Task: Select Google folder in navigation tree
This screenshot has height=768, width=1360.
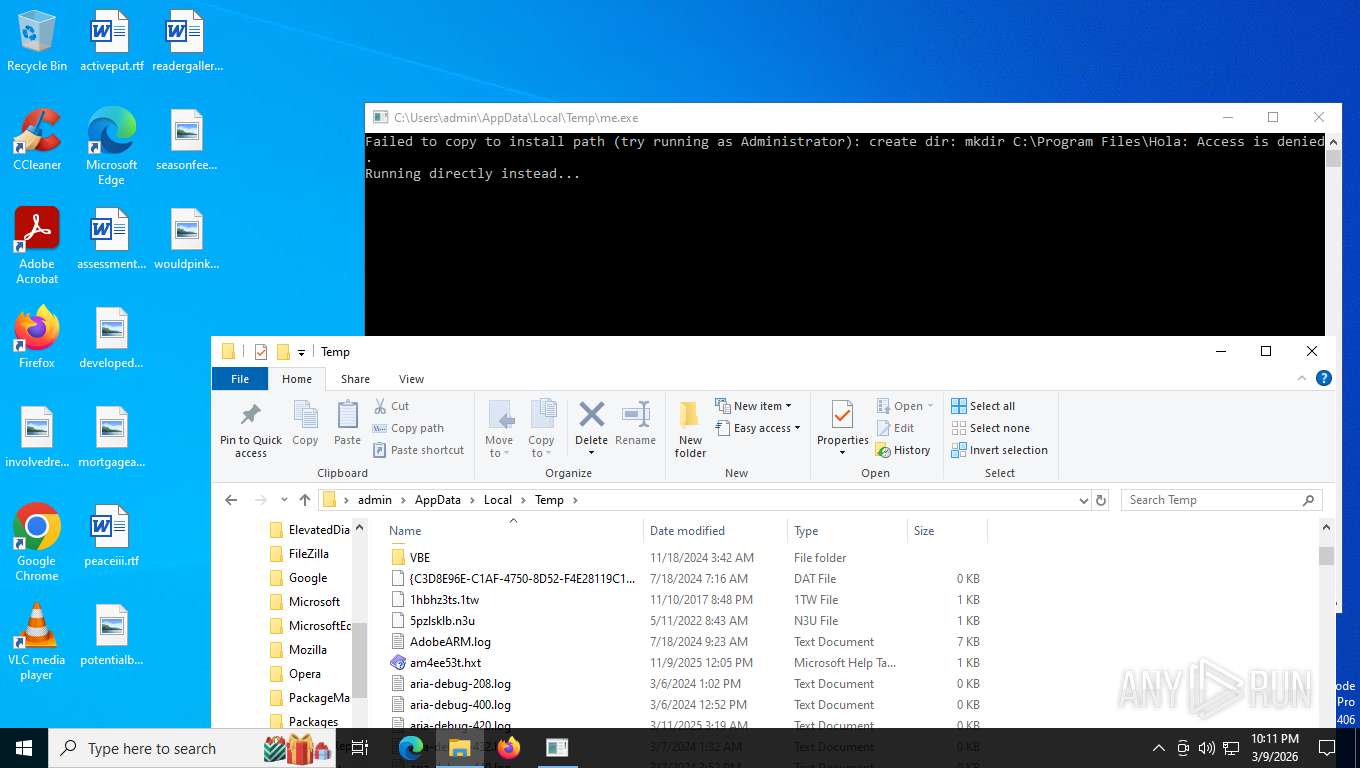Action: (x=308, y=578)
